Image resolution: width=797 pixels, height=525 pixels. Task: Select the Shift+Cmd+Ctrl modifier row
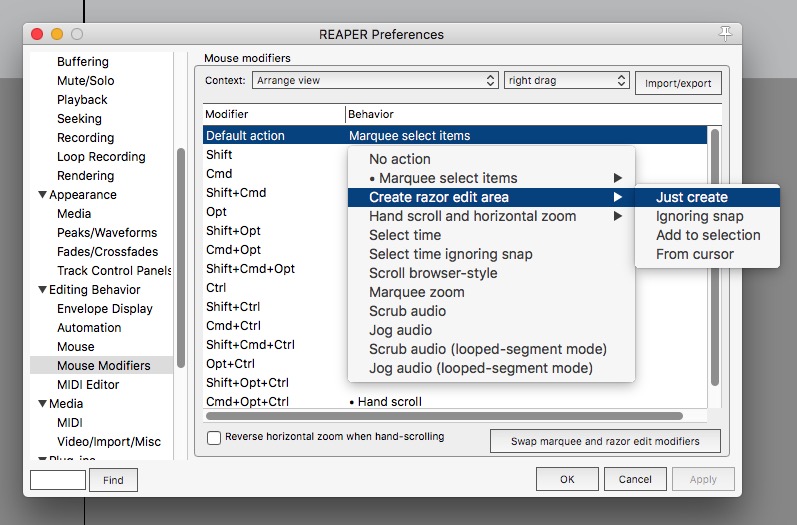pos(274,345)
